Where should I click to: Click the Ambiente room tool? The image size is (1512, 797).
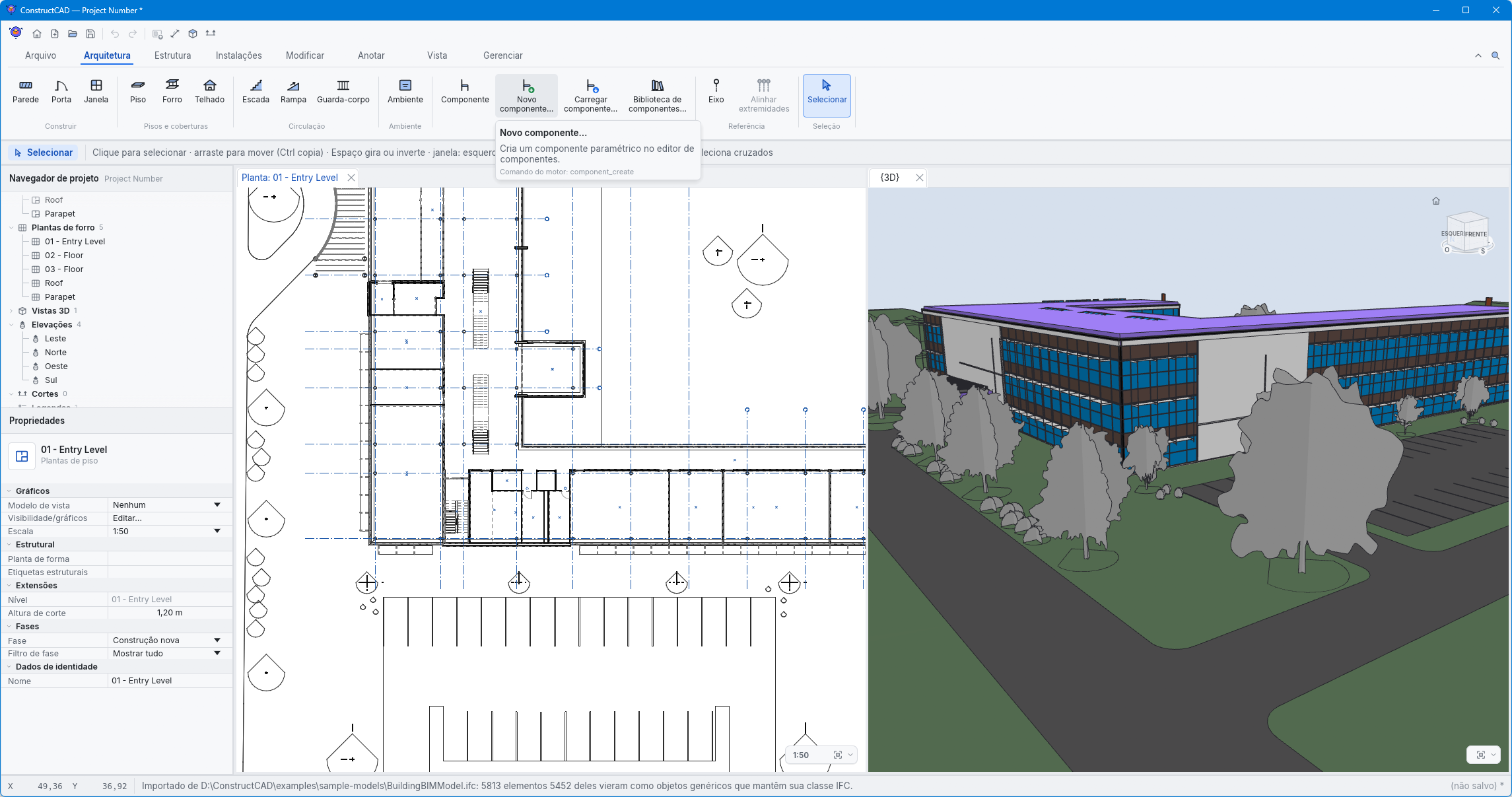(405, 92)
